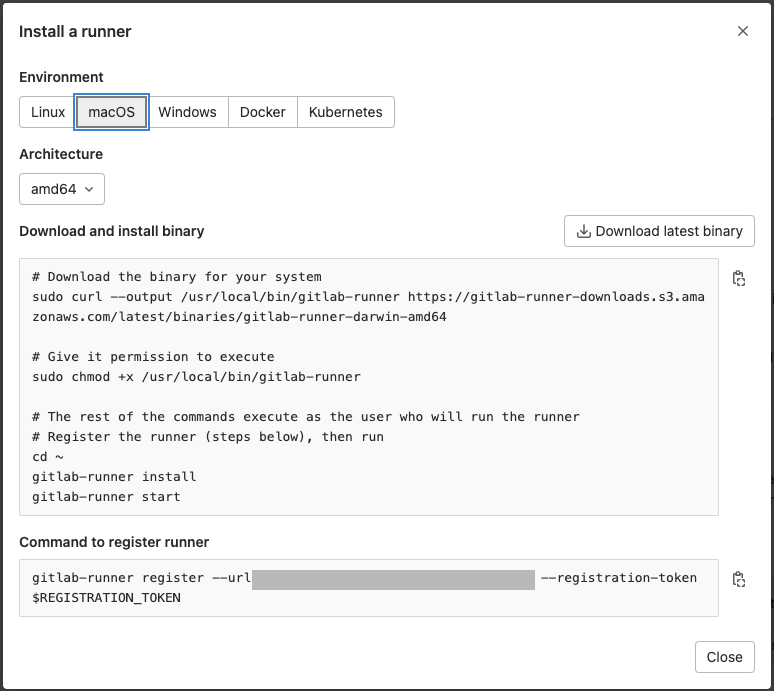Click the 'Command to register runner' heading
The image size is (774, 691).
click(114, 542)
